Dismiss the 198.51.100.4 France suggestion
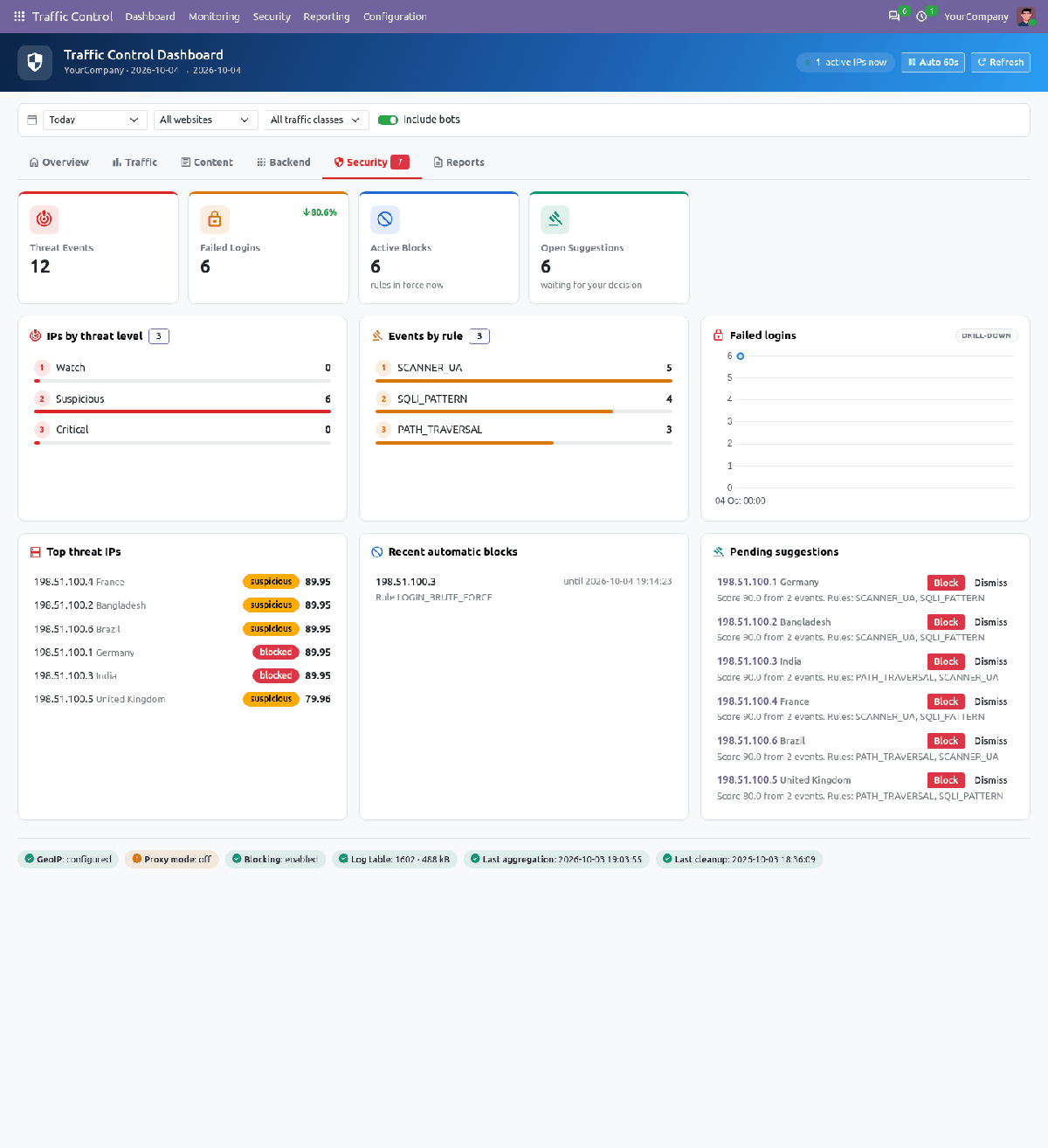The height and width of the screenshot is (1148, 1048). pyautogui.click(x=990, y=702)
